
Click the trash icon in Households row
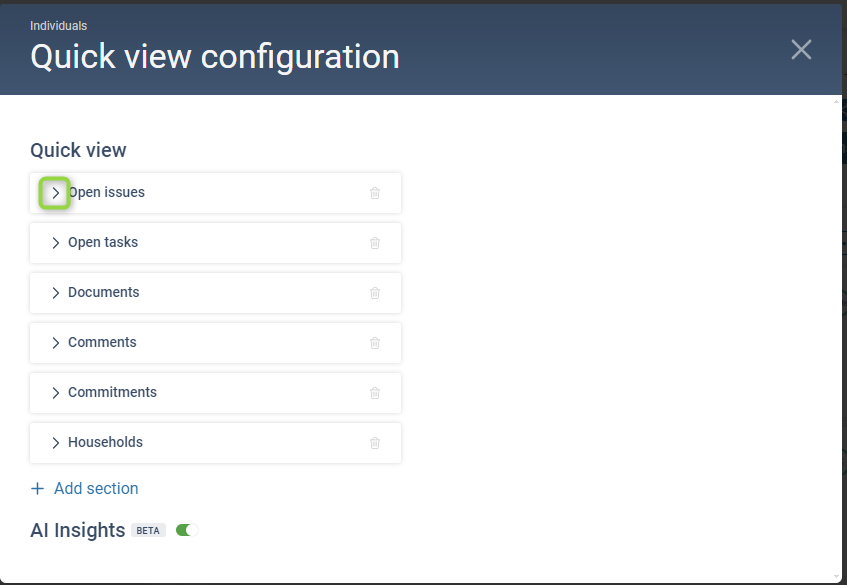coord(375,443)
